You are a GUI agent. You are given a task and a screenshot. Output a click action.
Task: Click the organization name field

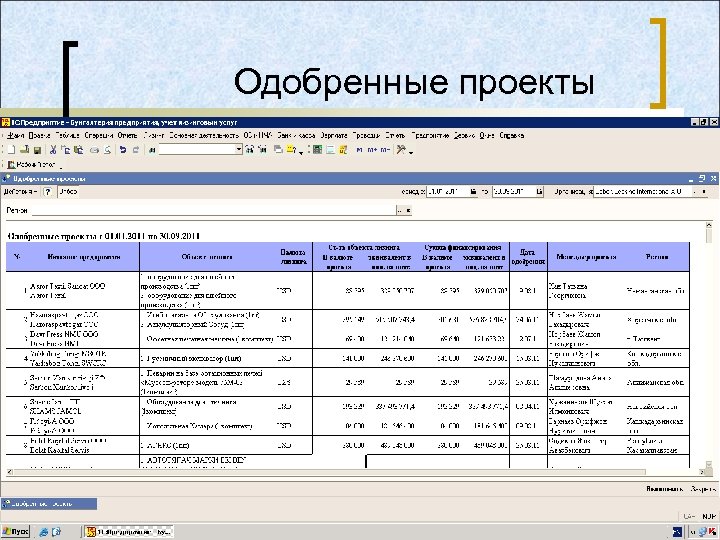[x=641, y=192]
